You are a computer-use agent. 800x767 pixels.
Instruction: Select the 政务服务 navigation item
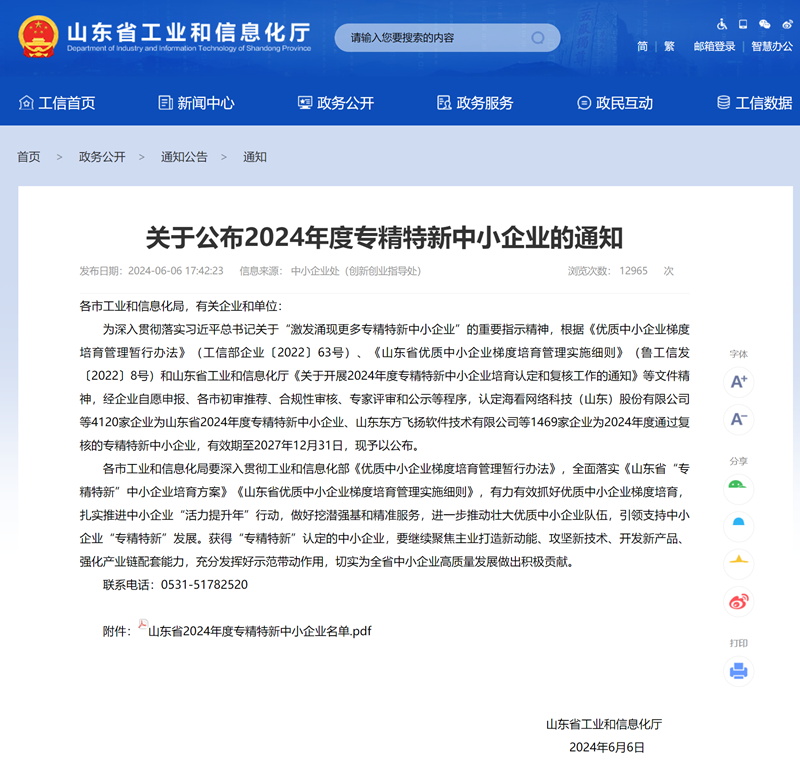pos(475,103)
